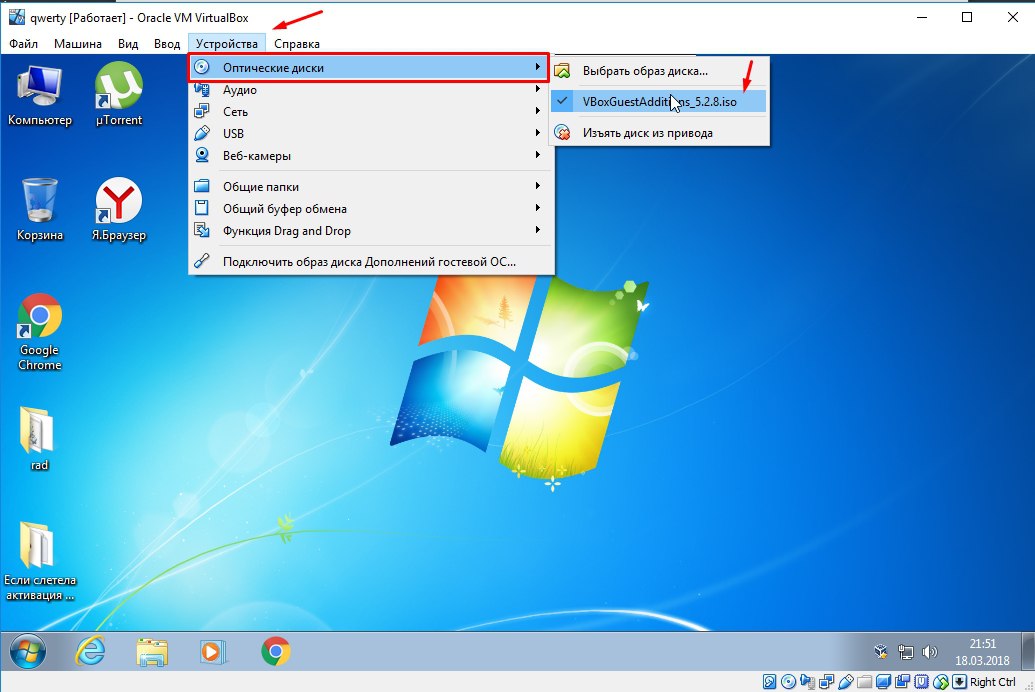Expand the Общий буфер обмена submenu
This screenshot has width=1035, height=692.
tap(371, 209)
